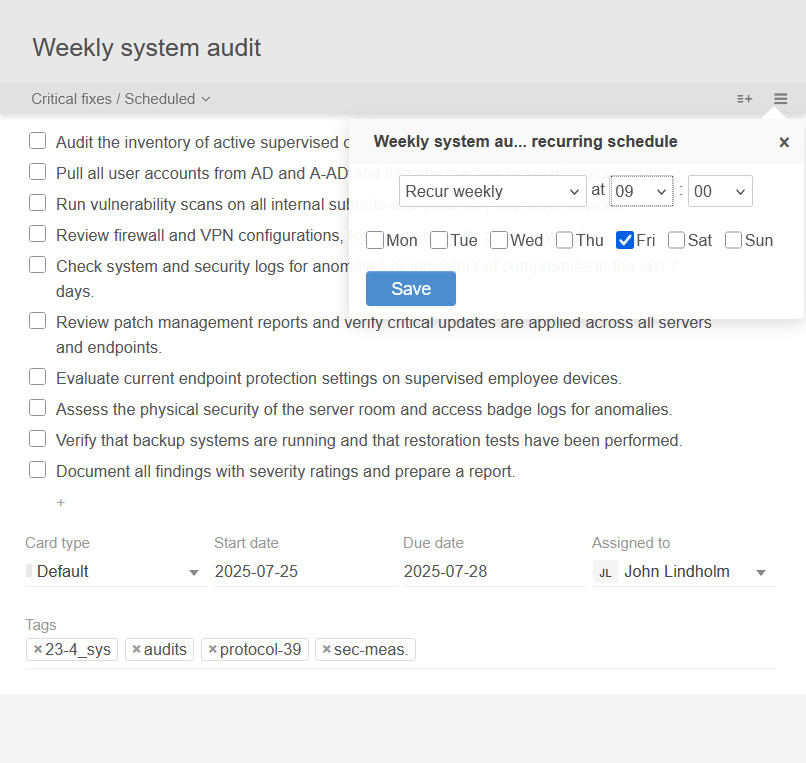Open the Assigned to dropdown arrow
Image resolution: width=806 pixels, height=763 pixels.
point(761,571)
